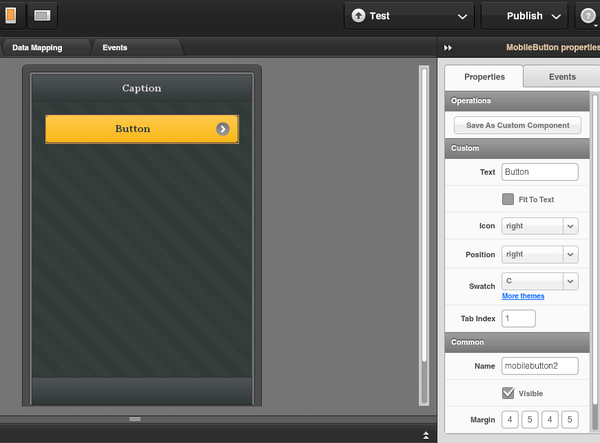Collapse properties panel with double-arrow icon
The image size is (600, 443).
(x=448, y=47)
